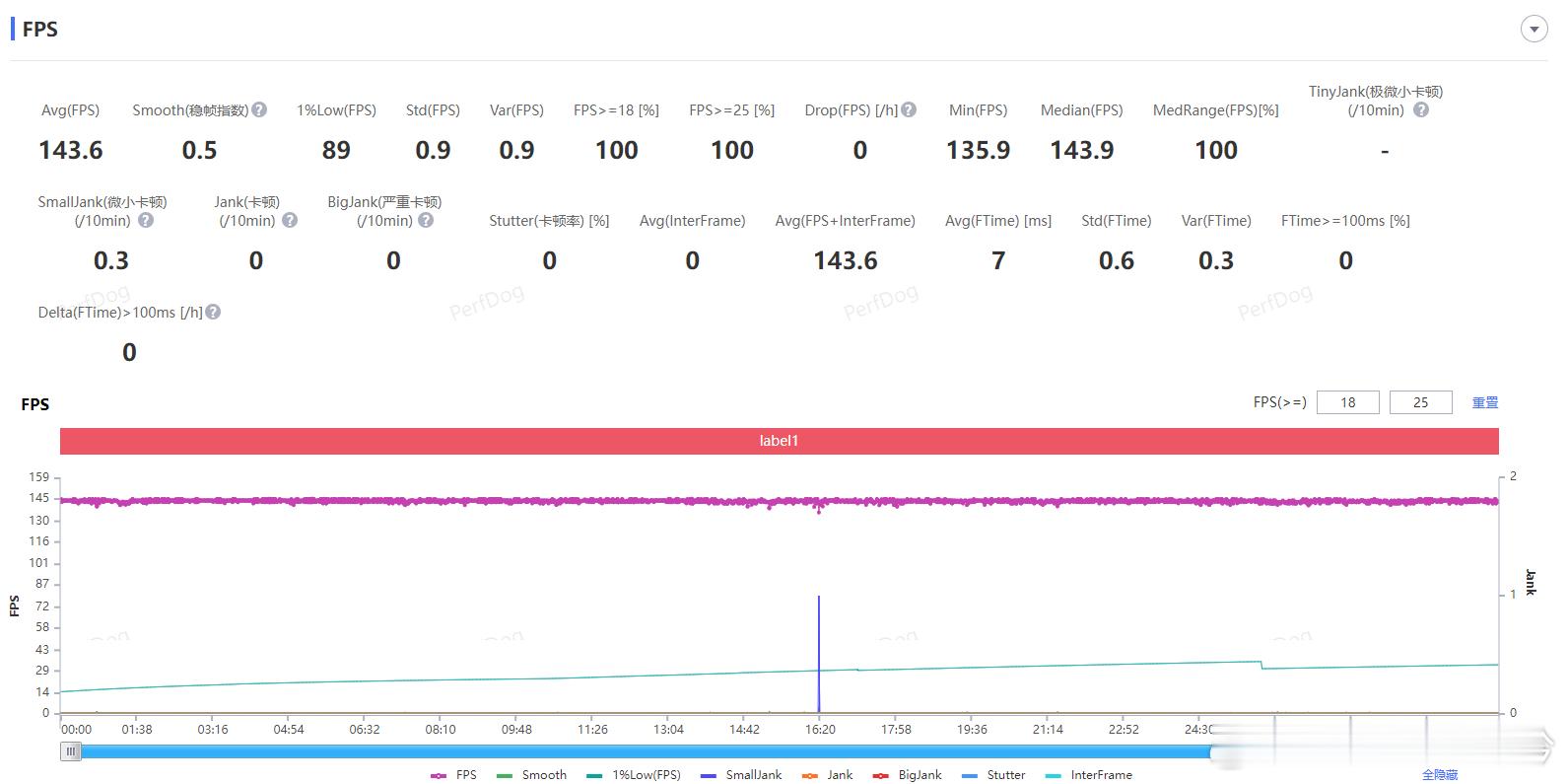Toggle Stutter legend entry
1568x784 pixels.
993,775
